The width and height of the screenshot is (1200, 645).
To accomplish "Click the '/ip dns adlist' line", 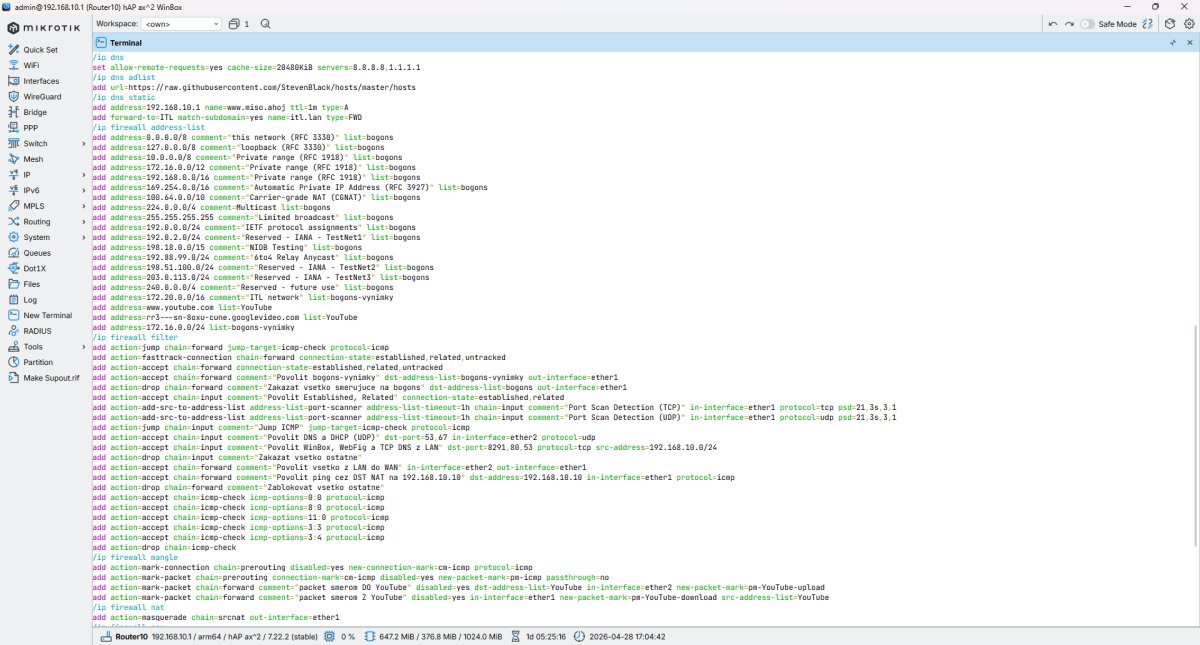I will click(124, 76).
